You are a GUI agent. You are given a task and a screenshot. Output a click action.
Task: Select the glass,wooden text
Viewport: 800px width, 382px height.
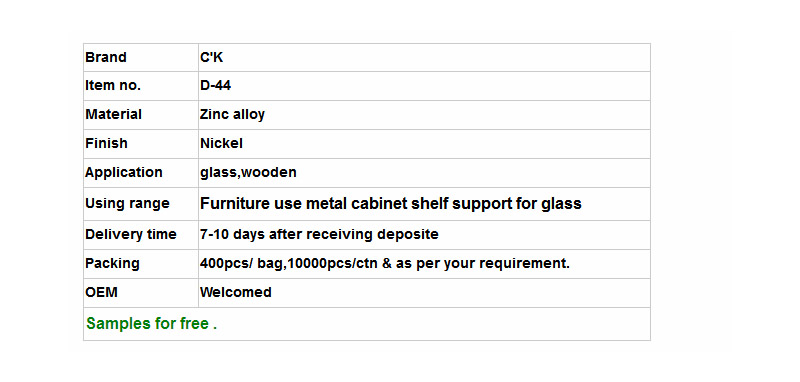(x=248, y=173)
